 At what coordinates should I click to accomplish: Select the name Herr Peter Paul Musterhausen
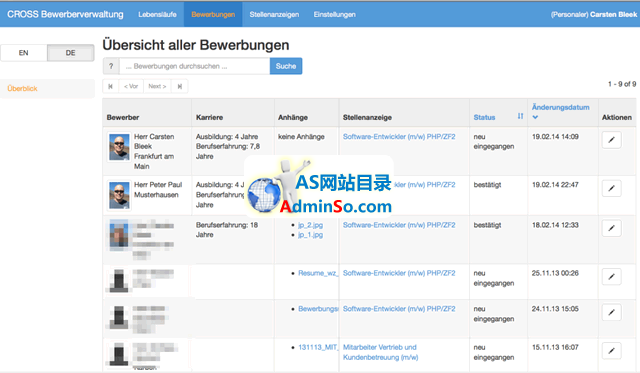point(158,190)
